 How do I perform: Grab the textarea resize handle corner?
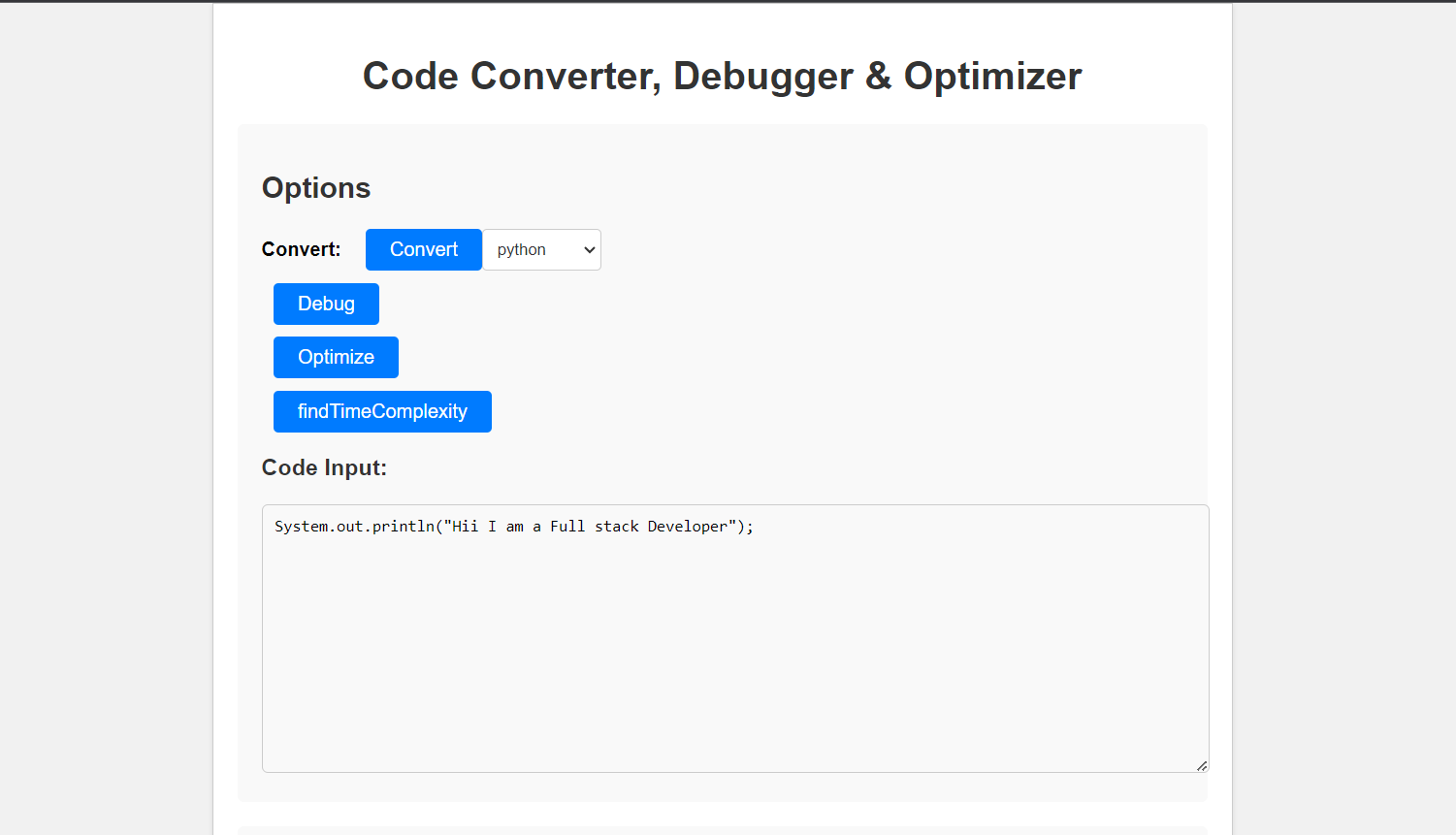coord(1202,765)
